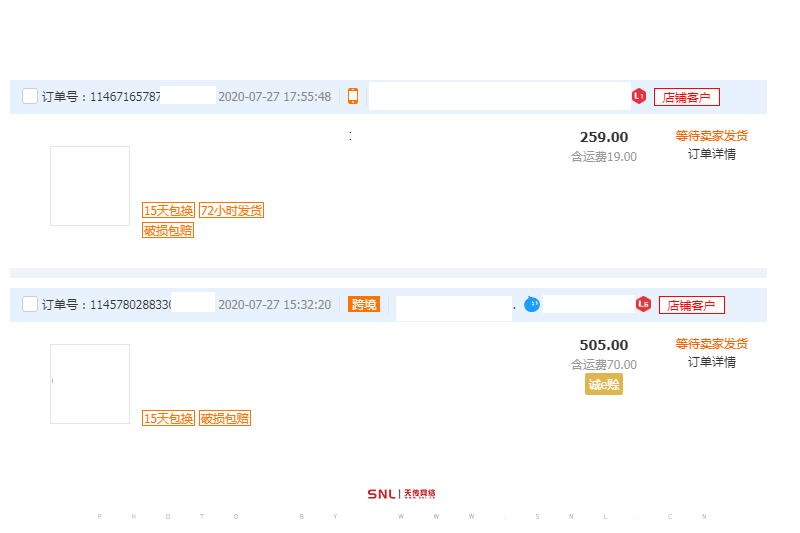800x533 pixels.
Task: Click the blue round chat icon
Action: (x=532, y=304)
